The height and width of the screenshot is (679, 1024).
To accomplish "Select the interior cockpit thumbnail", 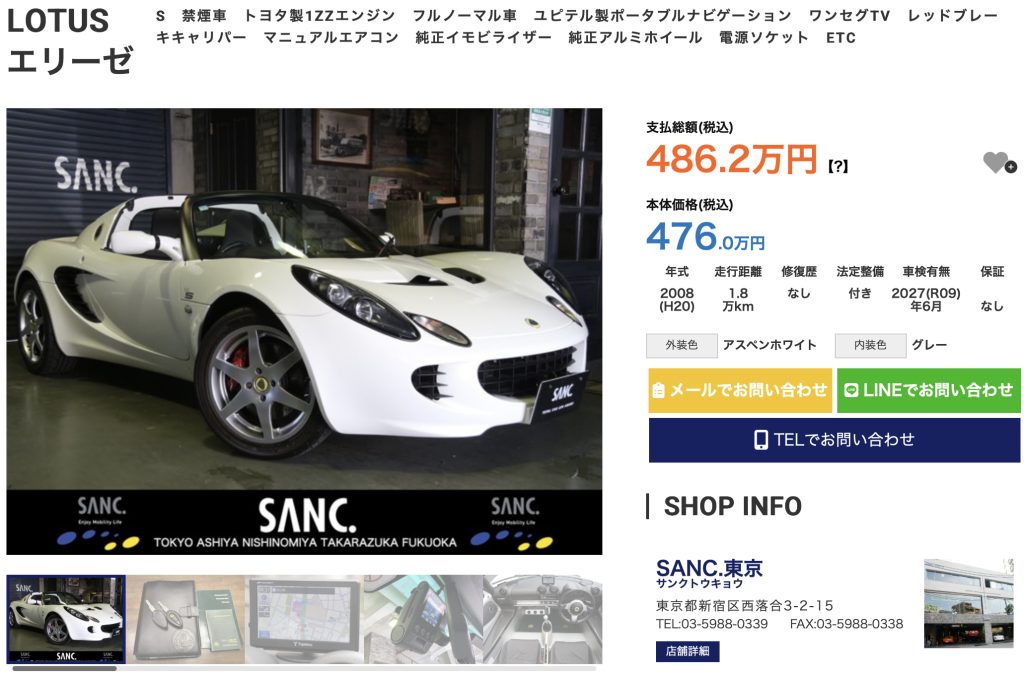I will [543, 620].
